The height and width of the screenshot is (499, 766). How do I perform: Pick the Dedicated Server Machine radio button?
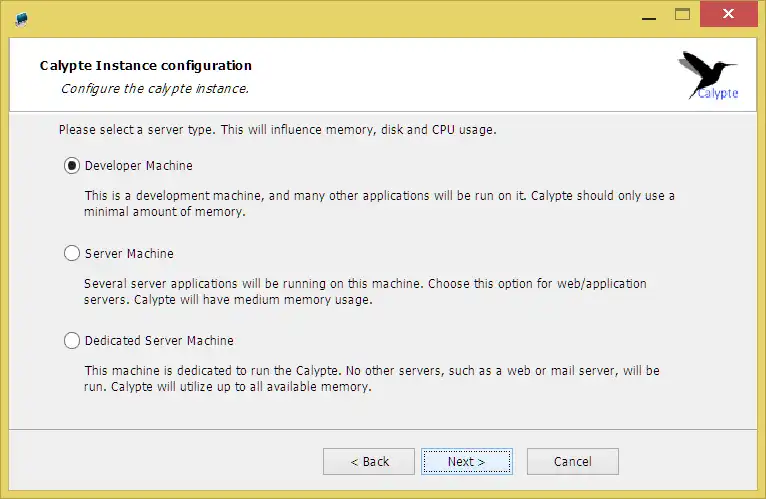coord(72,341)
